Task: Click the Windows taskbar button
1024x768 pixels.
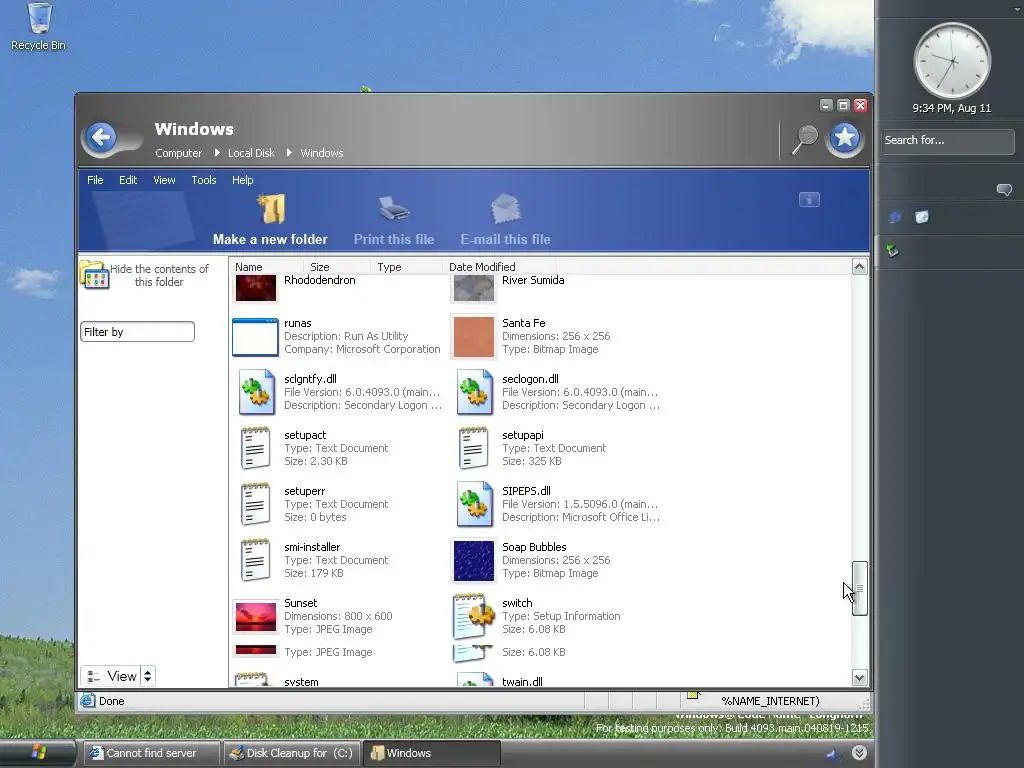Action: 431,753
